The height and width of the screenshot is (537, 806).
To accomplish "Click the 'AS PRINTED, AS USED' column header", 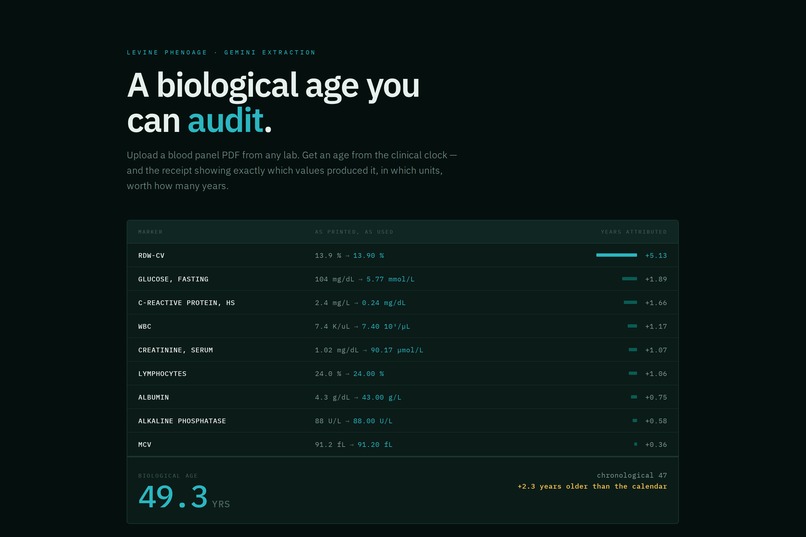I will click(354, 232).
